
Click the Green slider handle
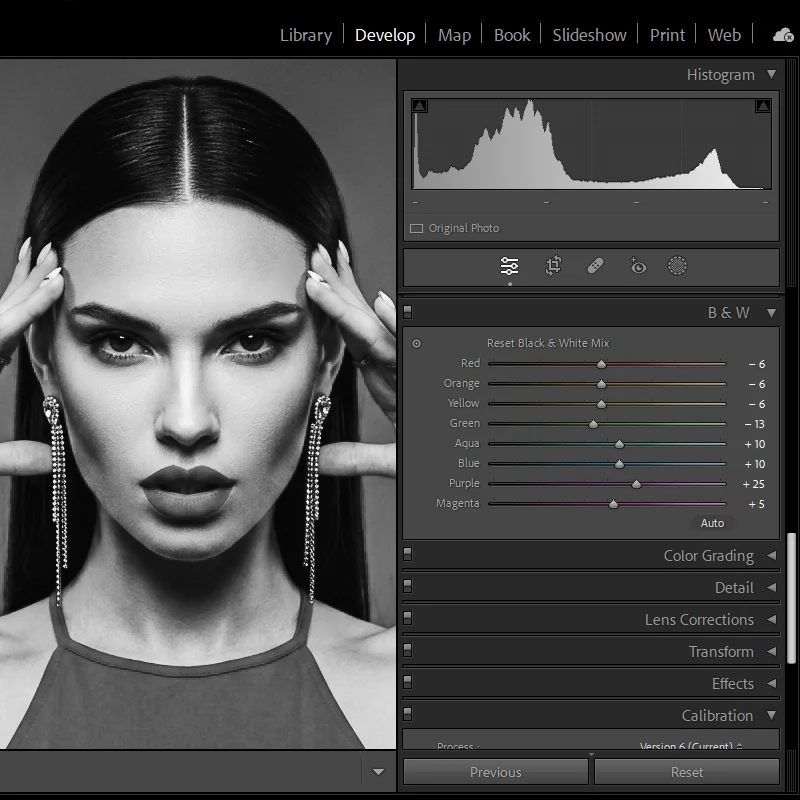[x=593, y=423]
